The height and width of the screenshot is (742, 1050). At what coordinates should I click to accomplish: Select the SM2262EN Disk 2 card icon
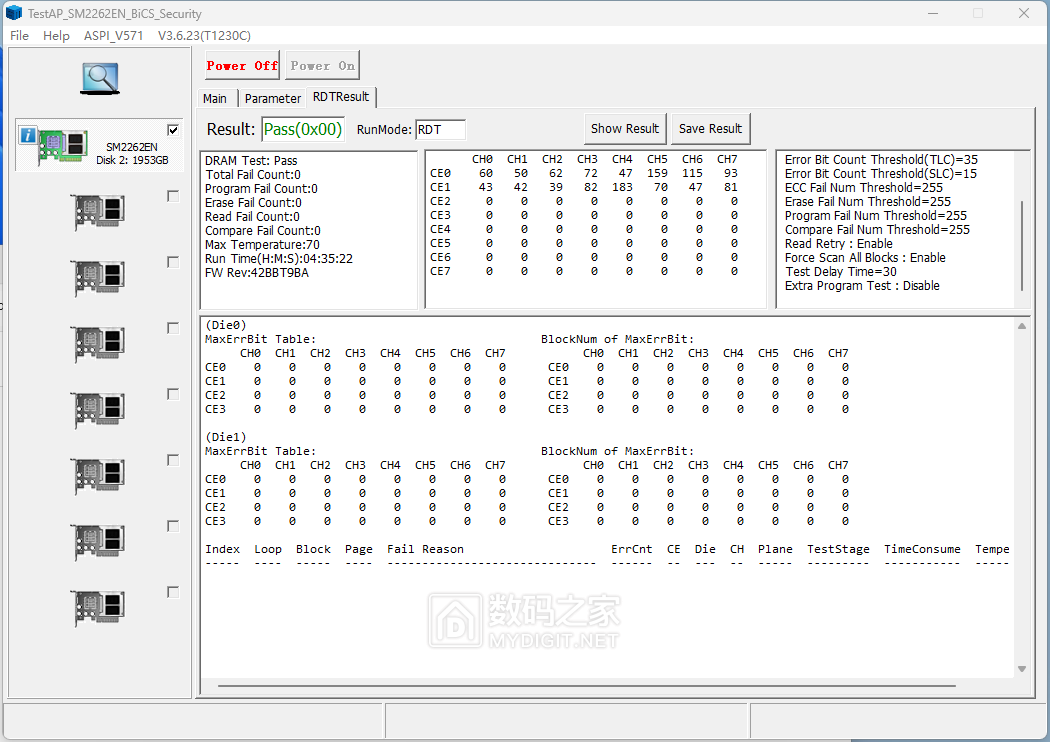coord(62,146)
